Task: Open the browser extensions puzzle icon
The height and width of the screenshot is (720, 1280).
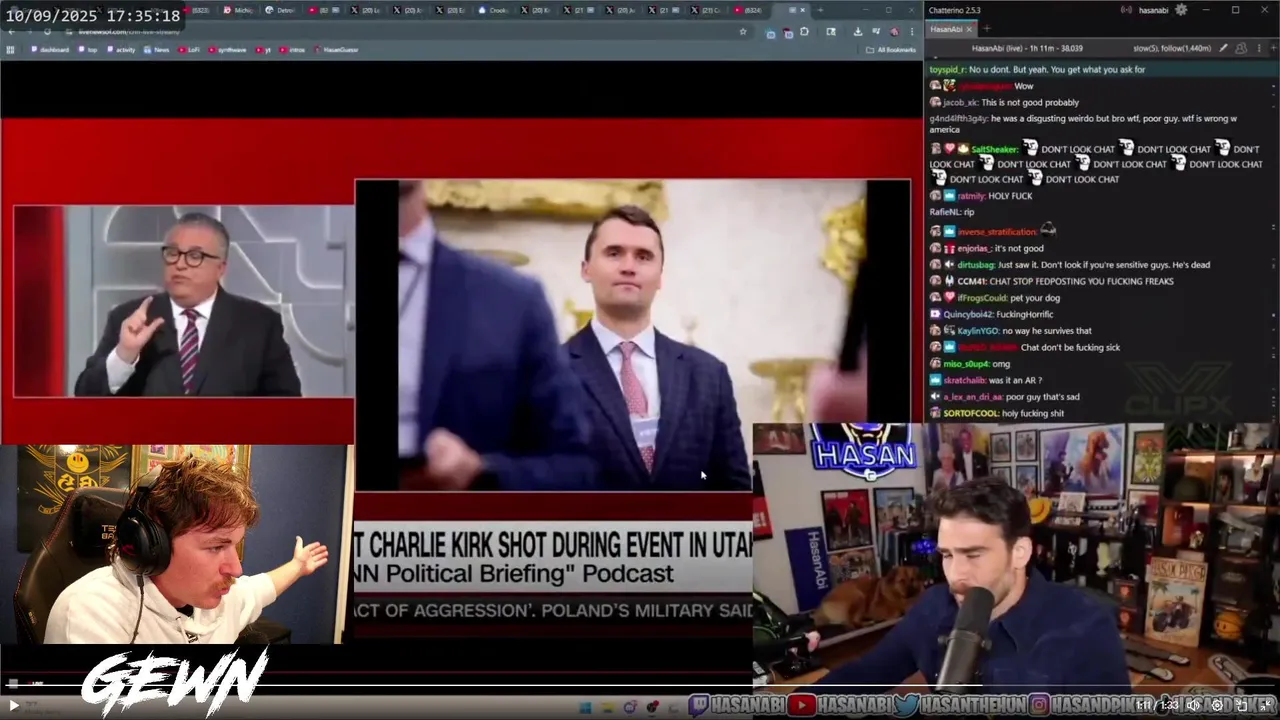Action: pyautogui.click(x=804, y=32)
